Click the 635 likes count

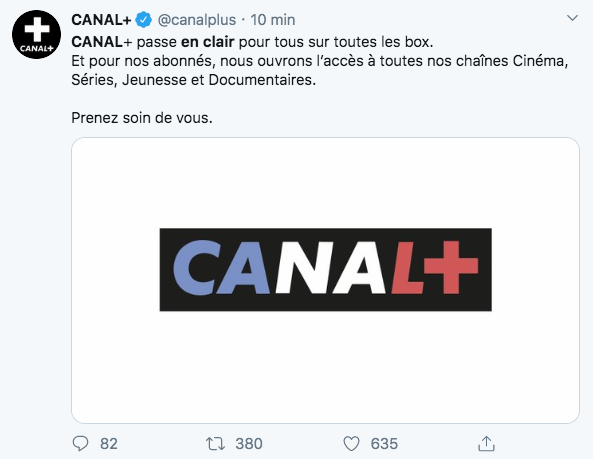384,444
